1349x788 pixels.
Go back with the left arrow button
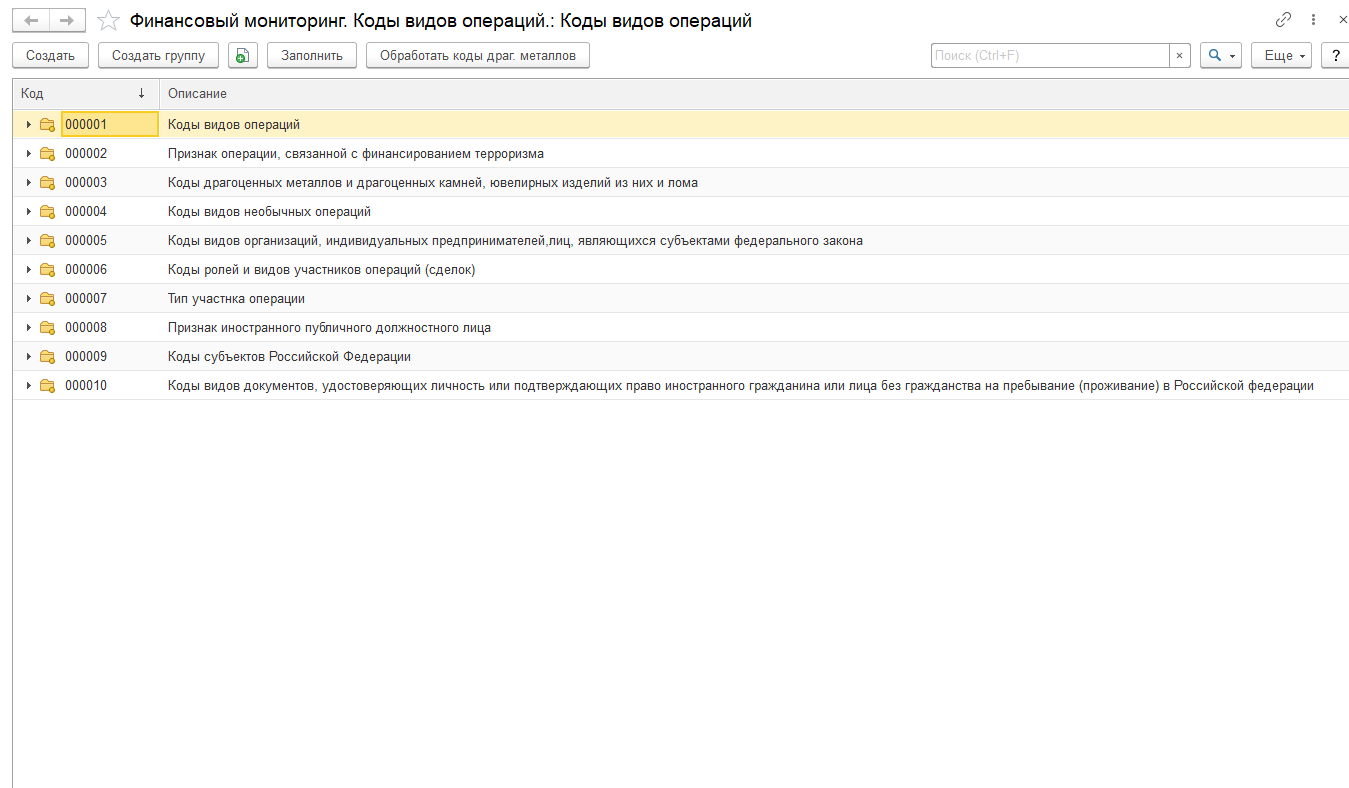31,20
